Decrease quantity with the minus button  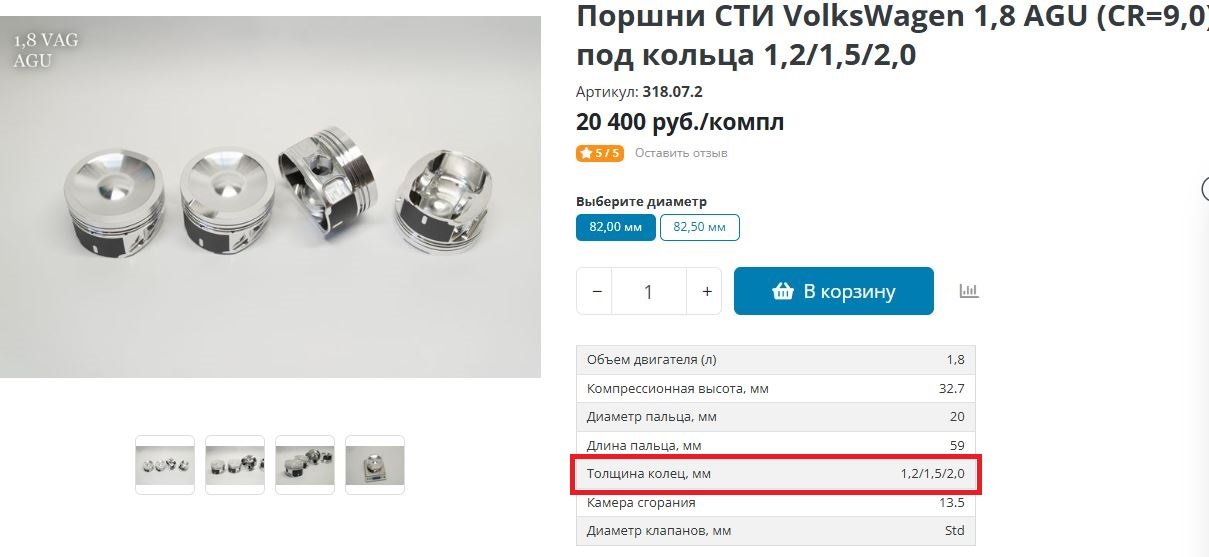(596, 291)
